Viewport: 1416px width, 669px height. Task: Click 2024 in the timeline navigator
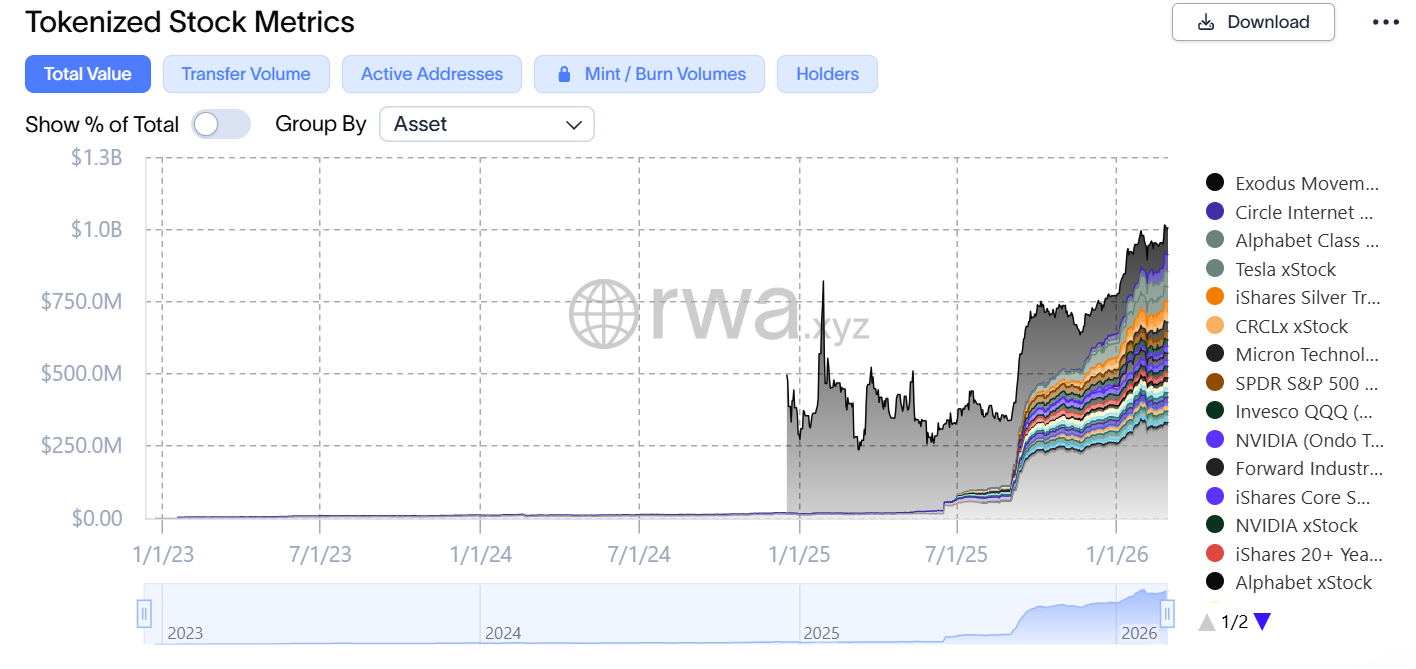point(503,633)
